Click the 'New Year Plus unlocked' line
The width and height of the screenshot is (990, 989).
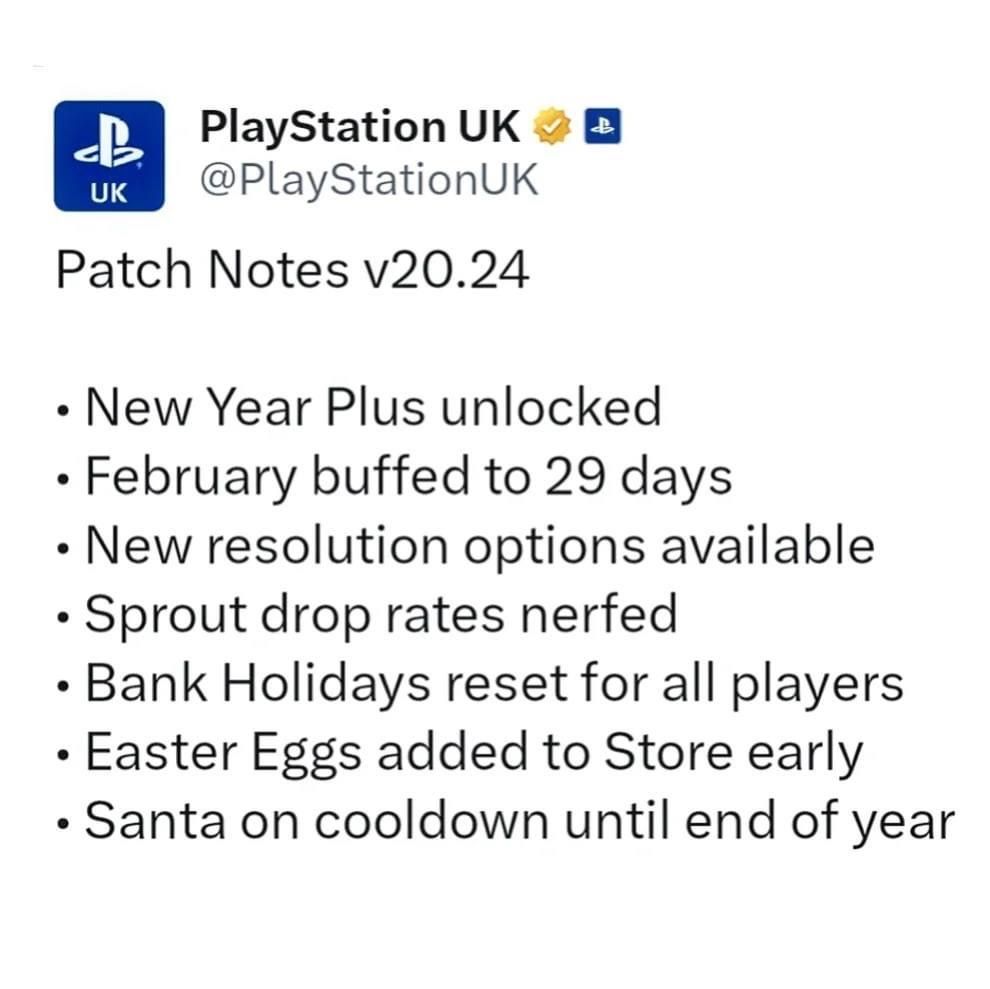click(x=373, y=408)
